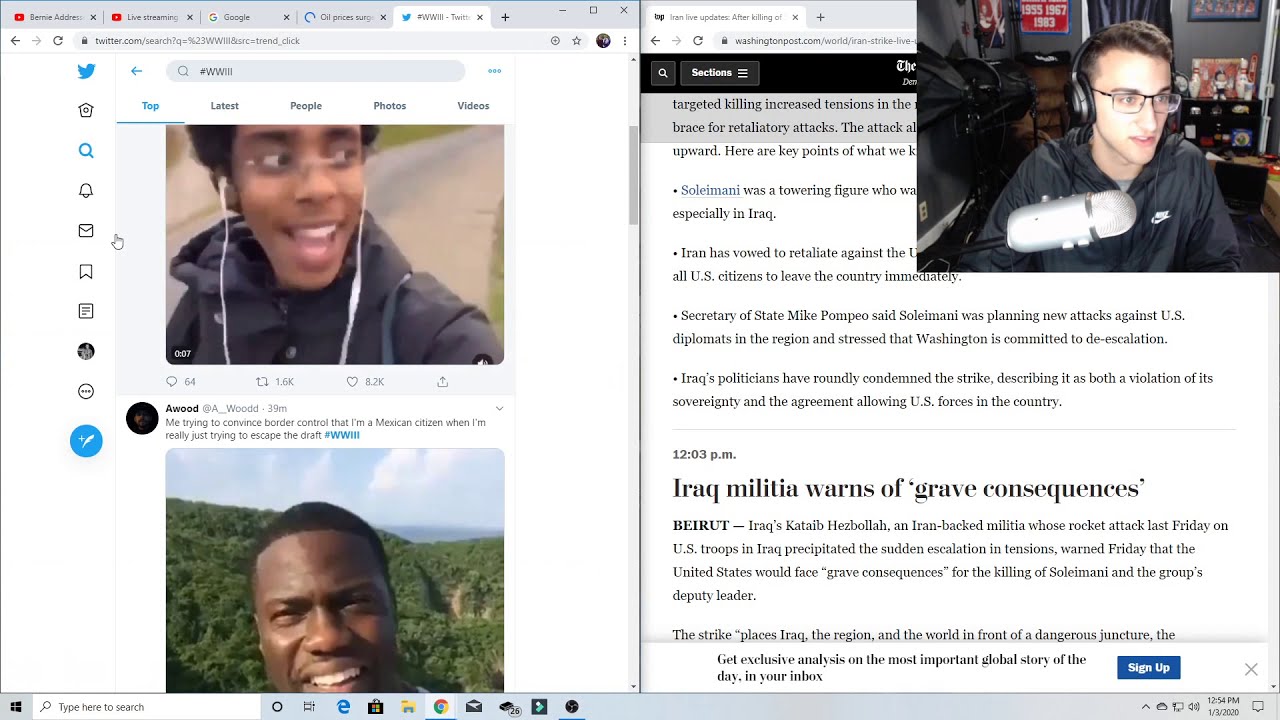The height and width of the screenshot is (720, 1280).
Task: Open the Windows Start menu
Action: tap(16, 707)
